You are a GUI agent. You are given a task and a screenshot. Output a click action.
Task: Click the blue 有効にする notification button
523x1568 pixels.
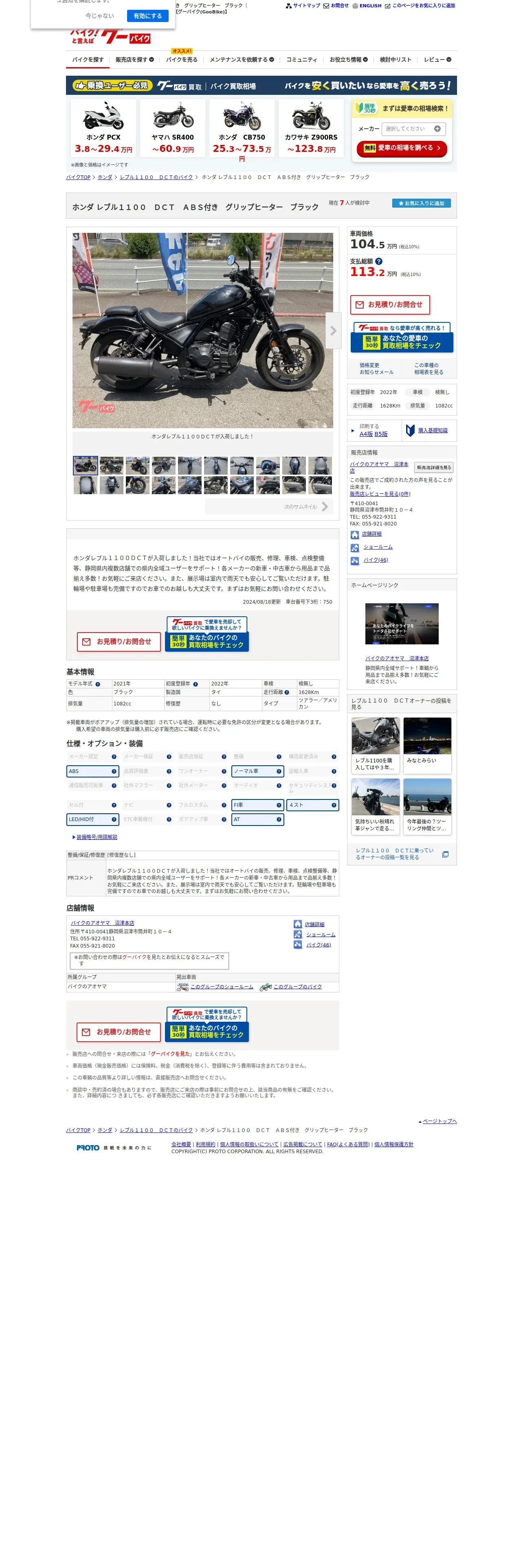point(147,16)
